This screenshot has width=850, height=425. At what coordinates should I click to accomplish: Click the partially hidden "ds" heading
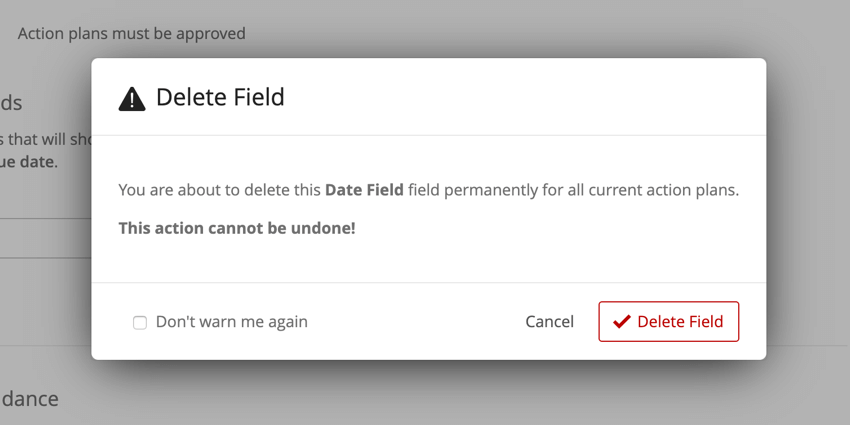pyautogui.click(x=11, y=103)
